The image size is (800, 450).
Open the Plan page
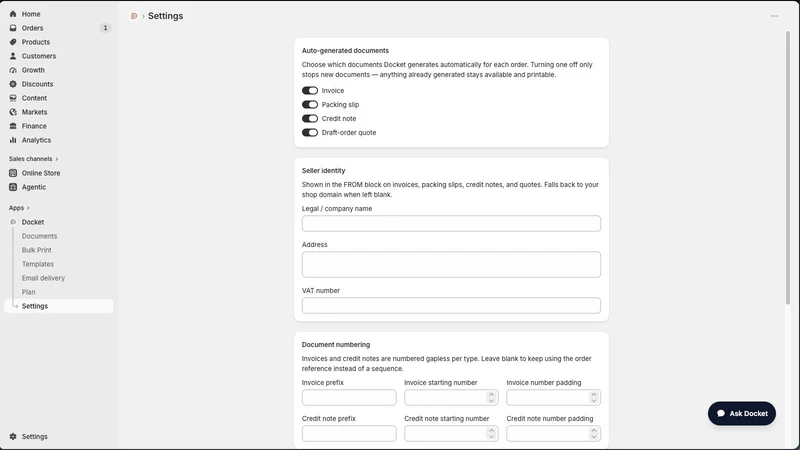click(28, 292)
